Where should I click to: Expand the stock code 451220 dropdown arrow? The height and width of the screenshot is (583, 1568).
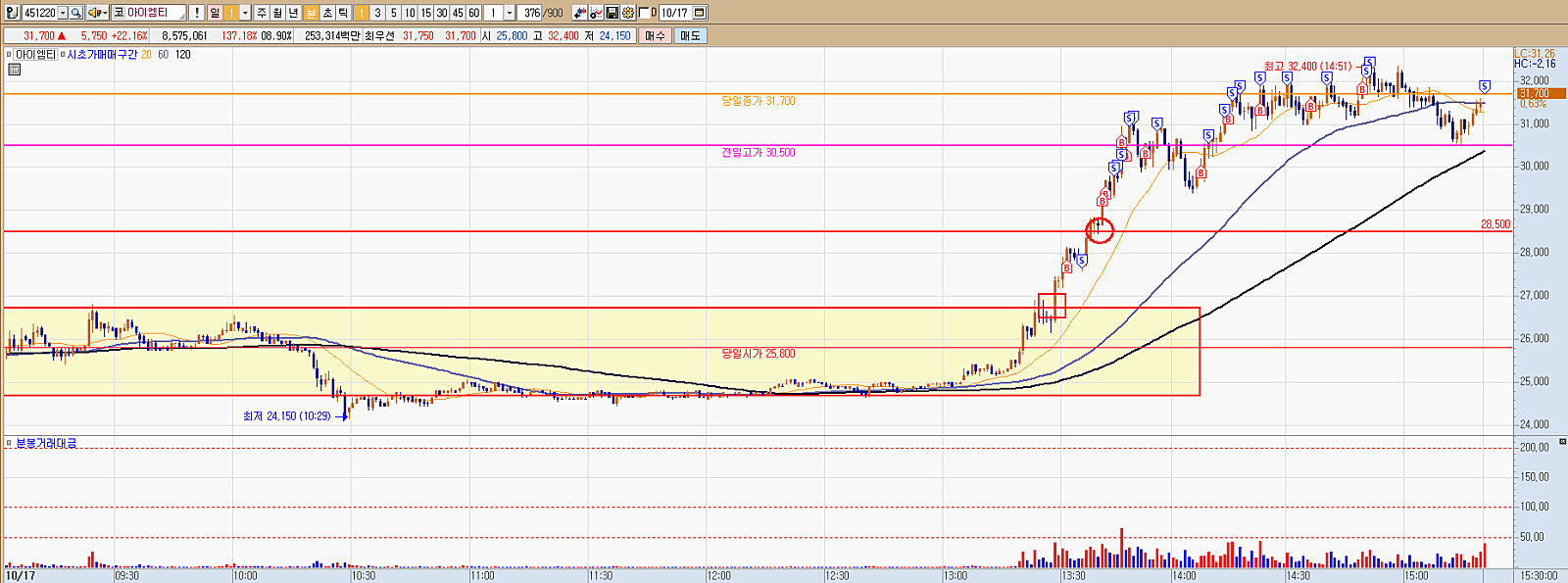pyautogui.click(x=63, y=13)
